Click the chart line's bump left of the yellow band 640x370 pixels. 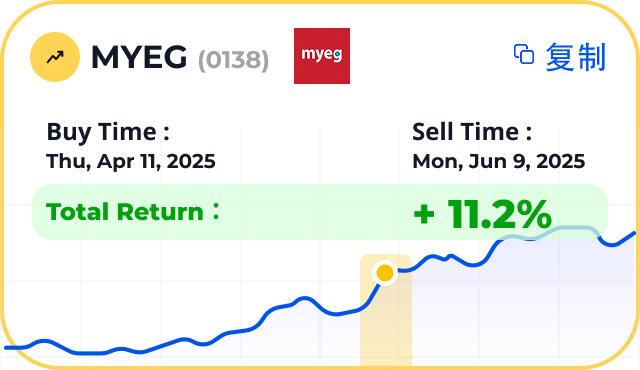[x=304, y=300]
